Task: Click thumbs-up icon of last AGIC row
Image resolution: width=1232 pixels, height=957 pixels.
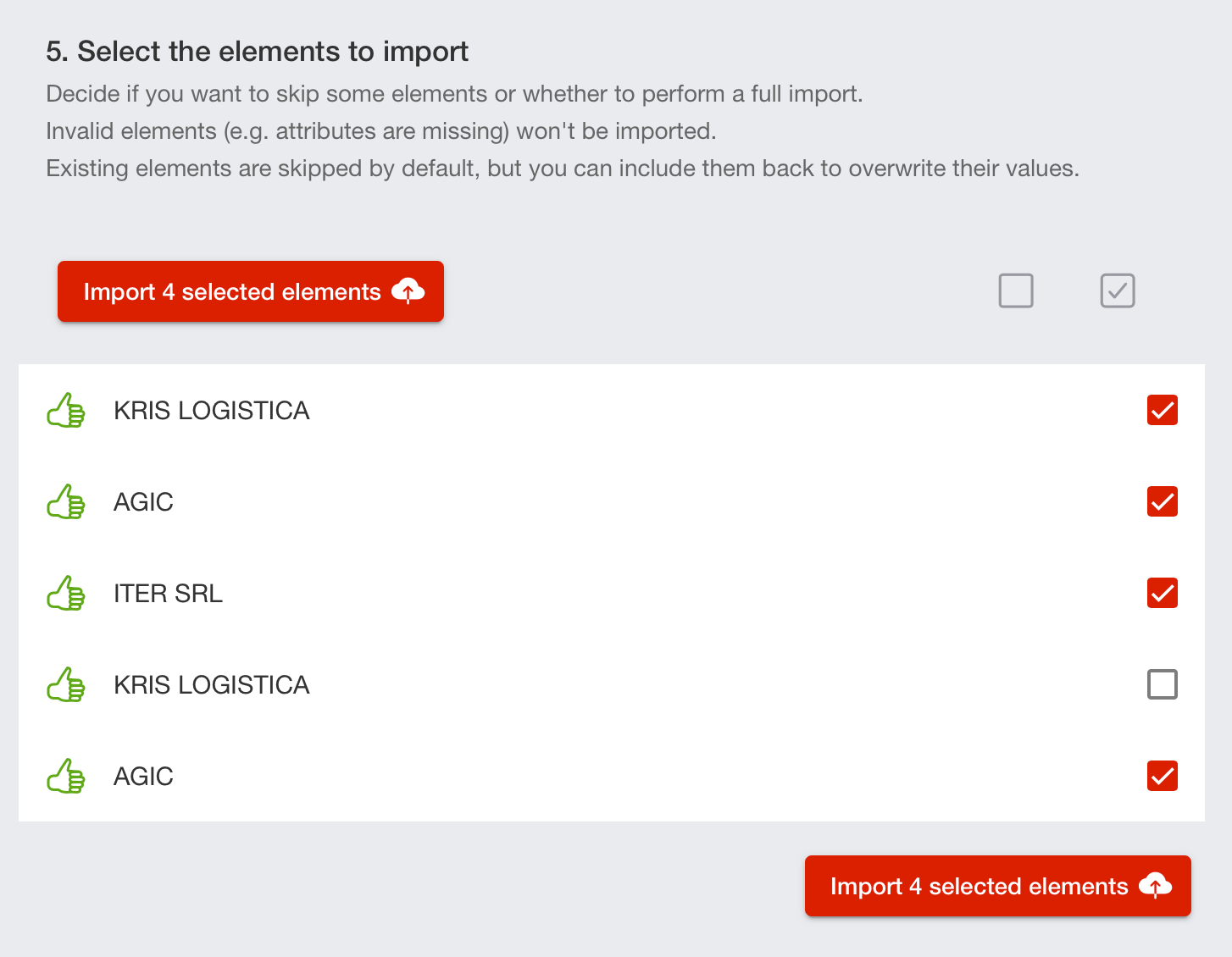Action: 66,777
